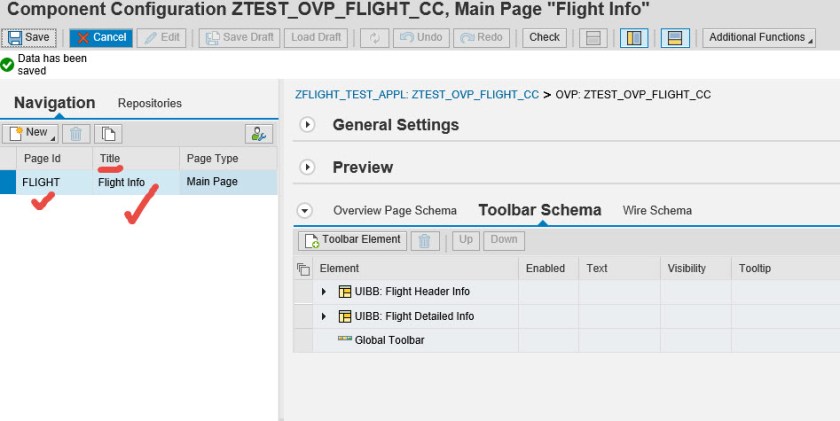Click the copy page icon in Navigation
Screen dimensions: 840x421
(107, 133)
